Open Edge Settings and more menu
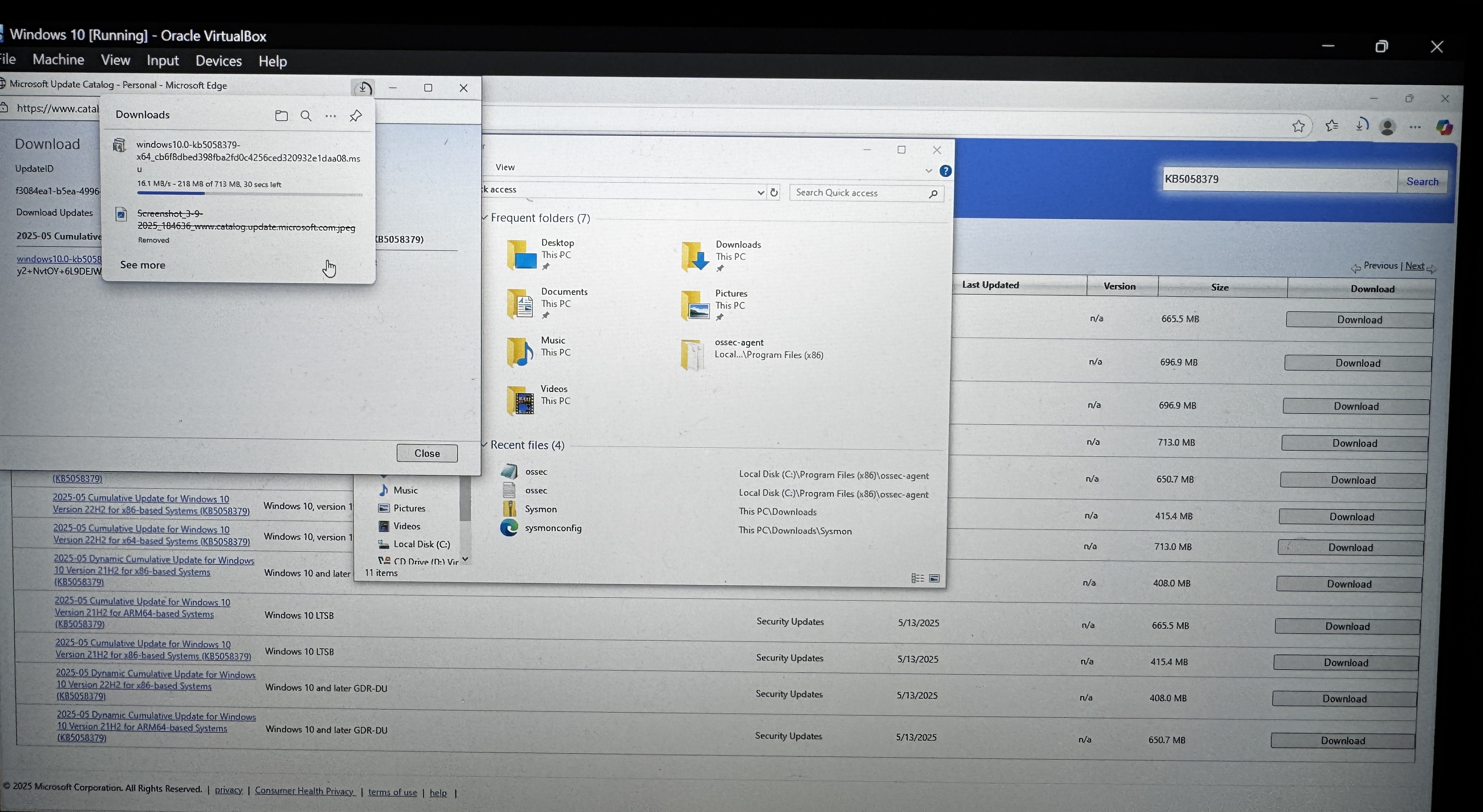1483x812 pixels. pyautogui.click(x=1415, y=127)
